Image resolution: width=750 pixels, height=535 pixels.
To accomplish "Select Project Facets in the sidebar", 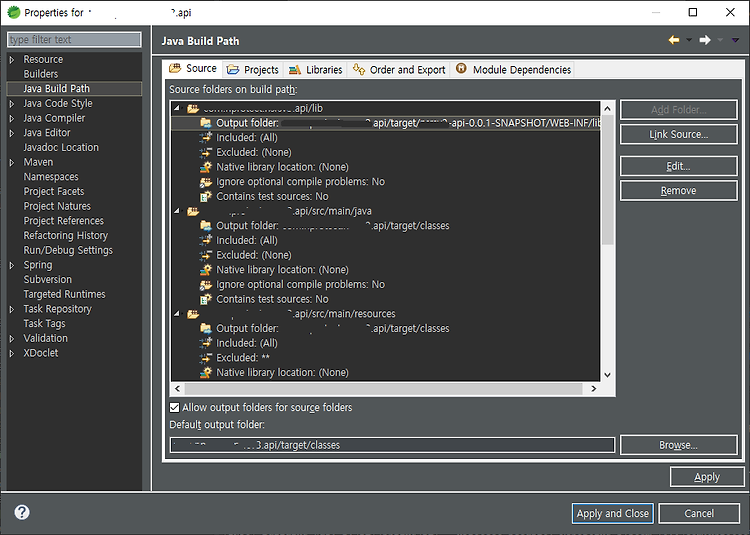I will (54, 192).
